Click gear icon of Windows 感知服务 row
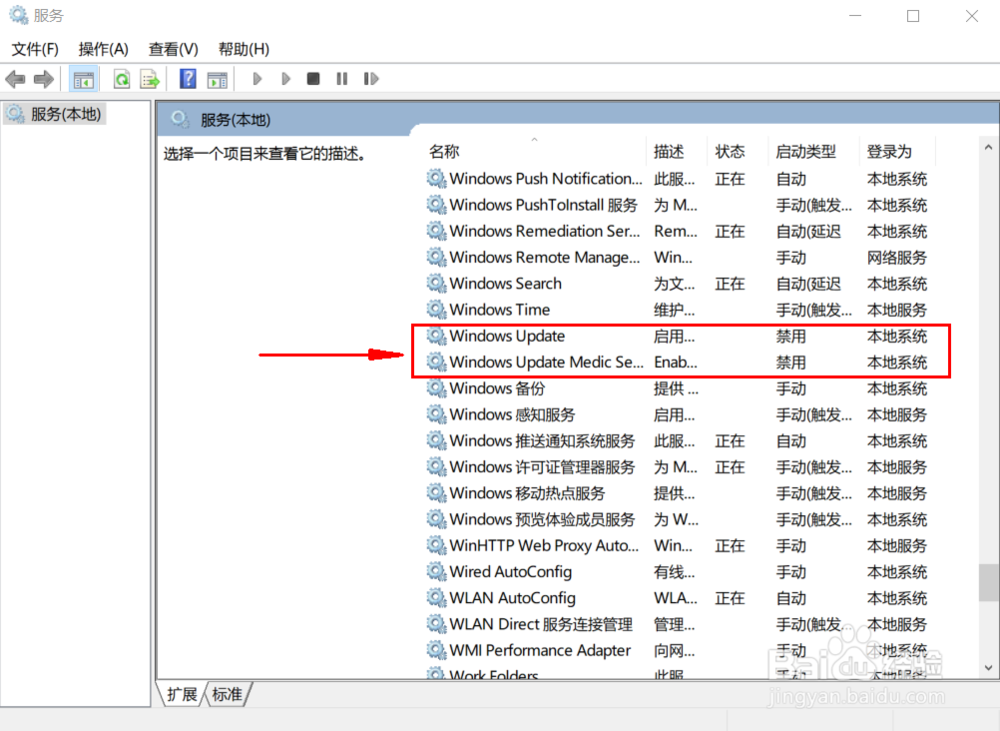 pos(436,414)
